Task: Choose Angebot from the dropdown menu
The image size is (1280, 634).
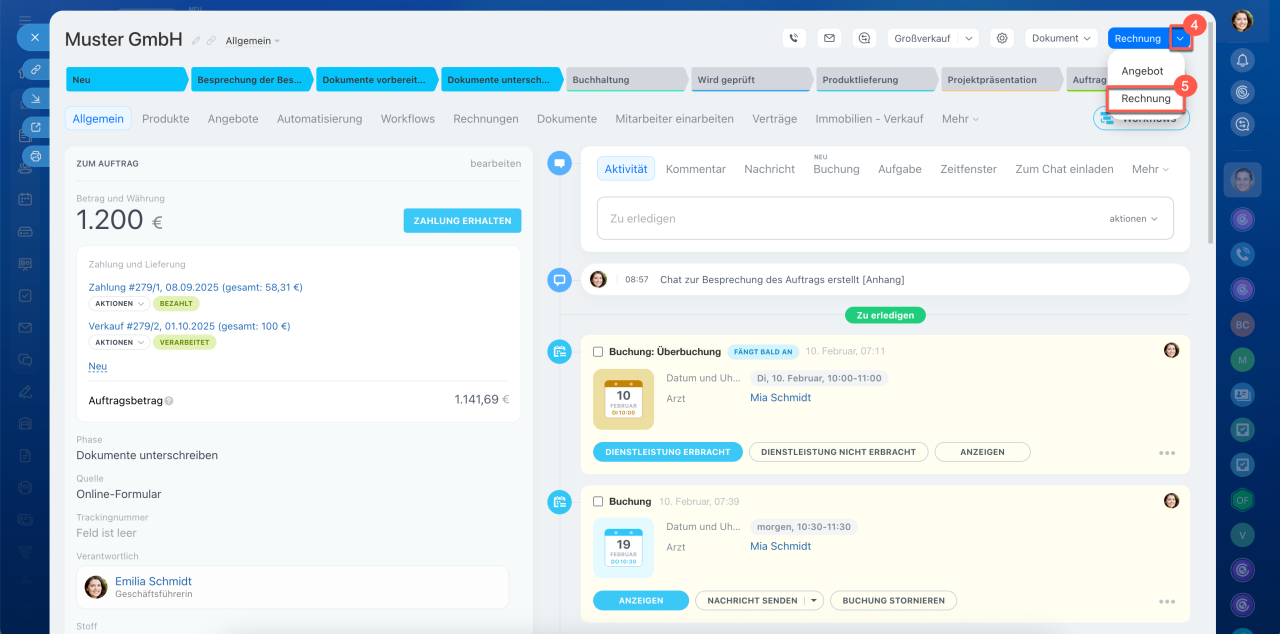Action: tap(1142, 71)
